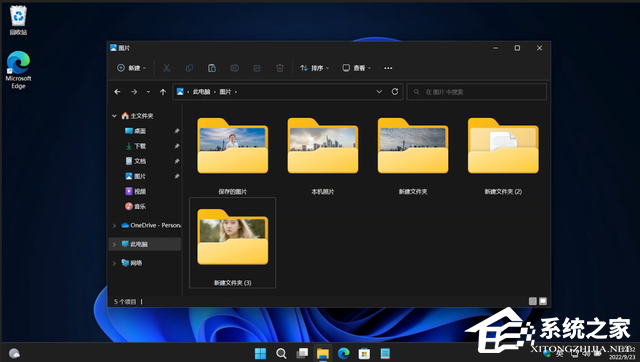Select the 本机照片 folder
This screenshot has height=362, width=640.
(323, 156)
